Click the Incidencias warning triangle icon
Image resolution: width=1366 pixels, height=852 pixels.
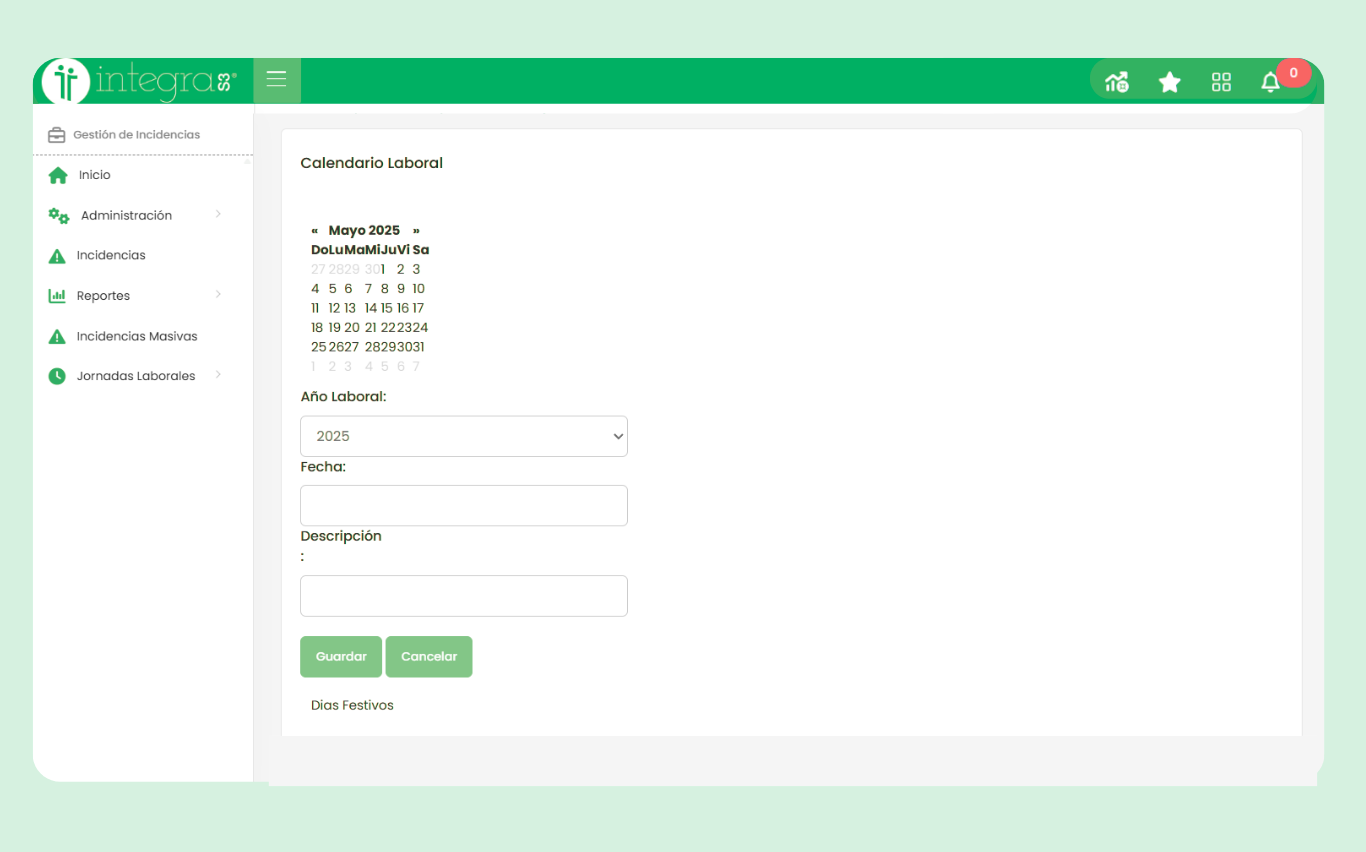[57, 256]
